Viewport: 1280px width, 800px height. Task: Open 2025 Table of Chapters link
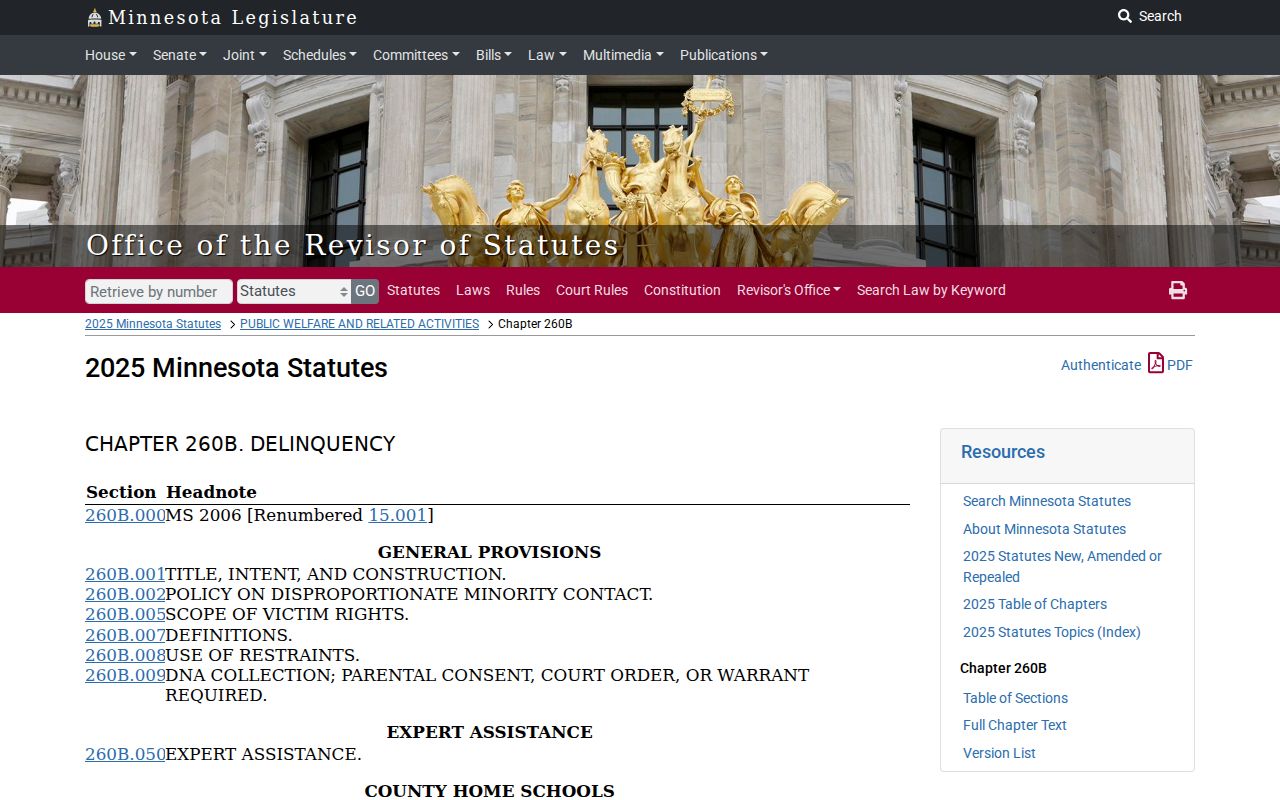1035,604
